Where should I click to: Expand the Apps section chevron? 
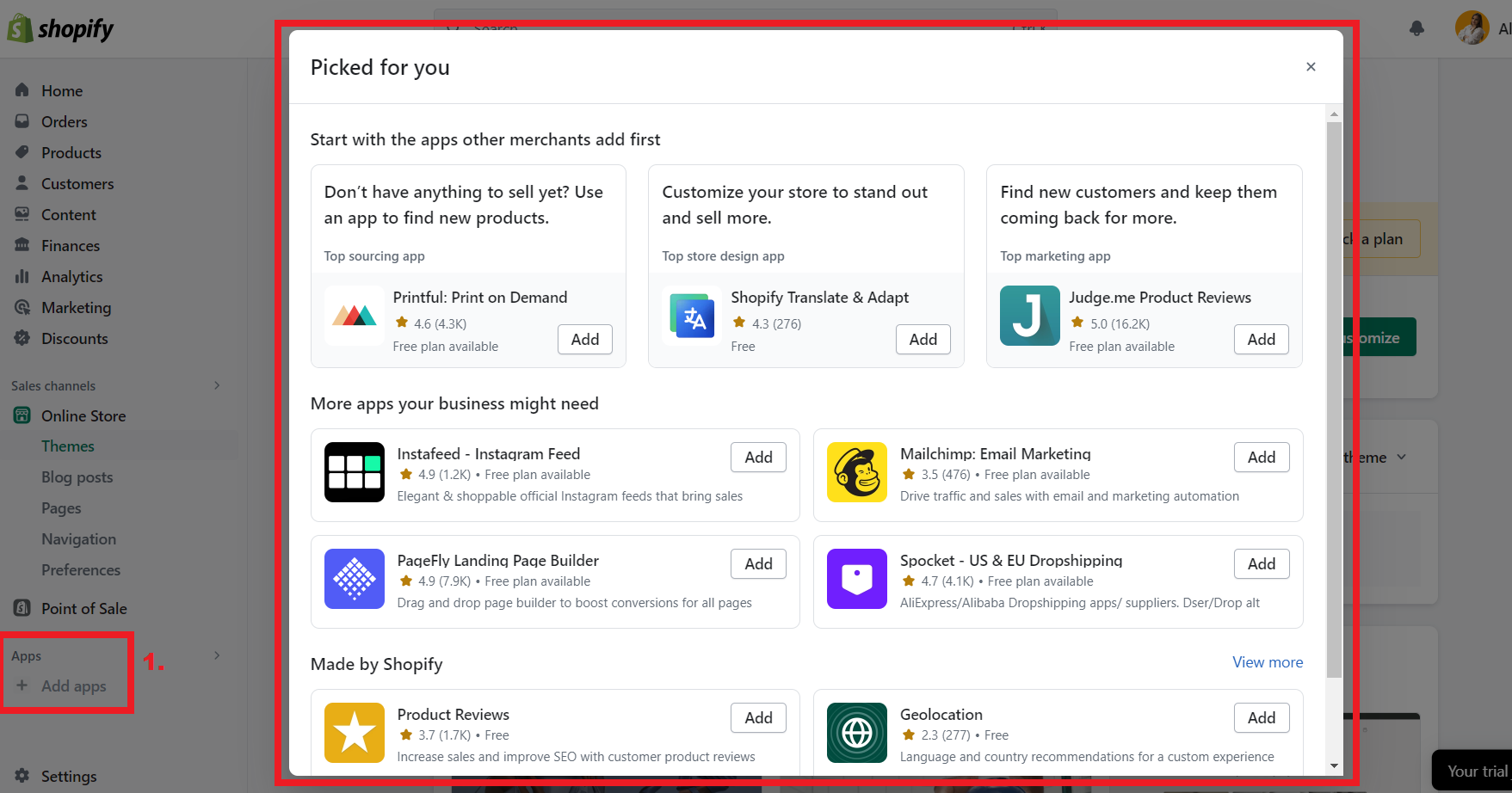click(217, 655)
